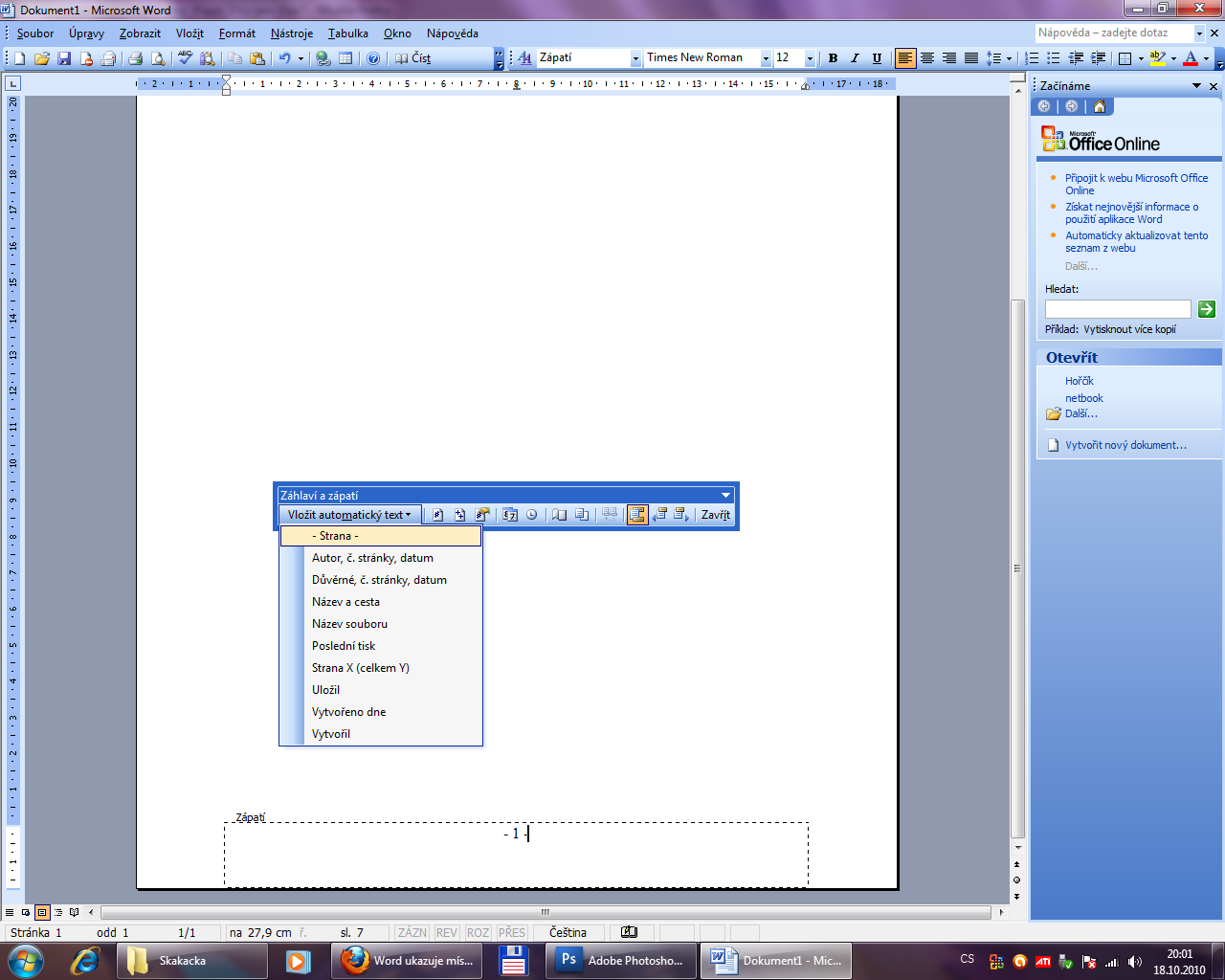Apply bullet list formatting
Image resolution: width=1225 pixels, height=980 pixels.
(x=1054, y=58)
